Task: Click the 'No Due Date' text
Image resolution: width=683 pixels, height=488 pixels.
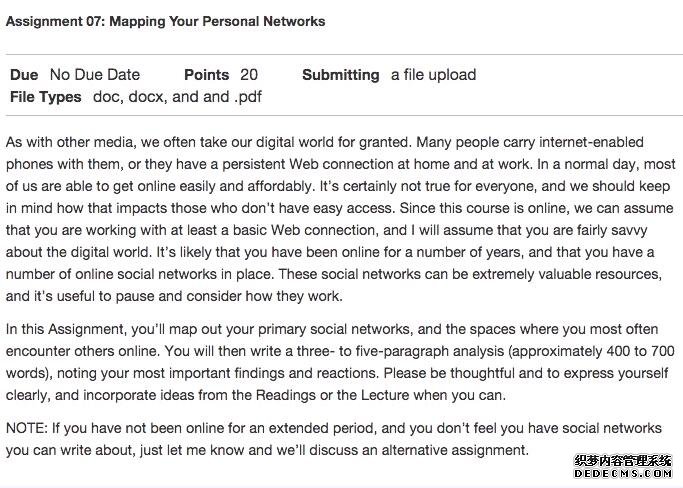Action: (95, 75)
